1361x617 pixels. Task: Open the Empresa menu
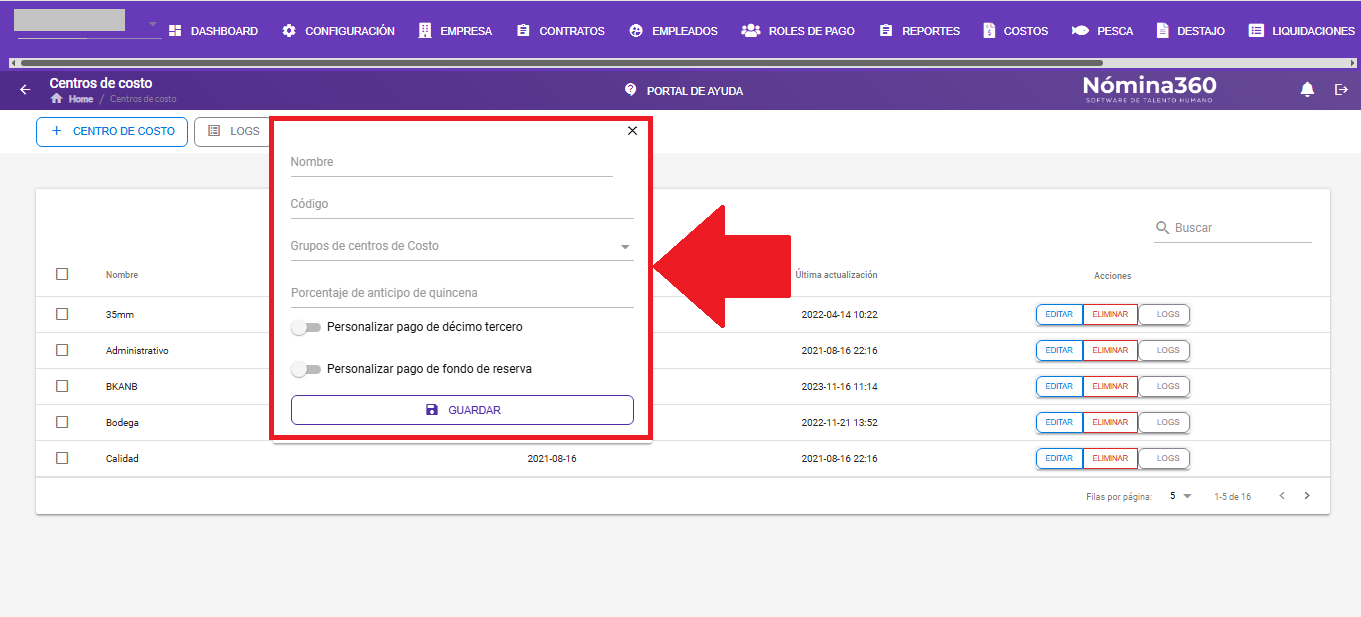click(455, 31)
